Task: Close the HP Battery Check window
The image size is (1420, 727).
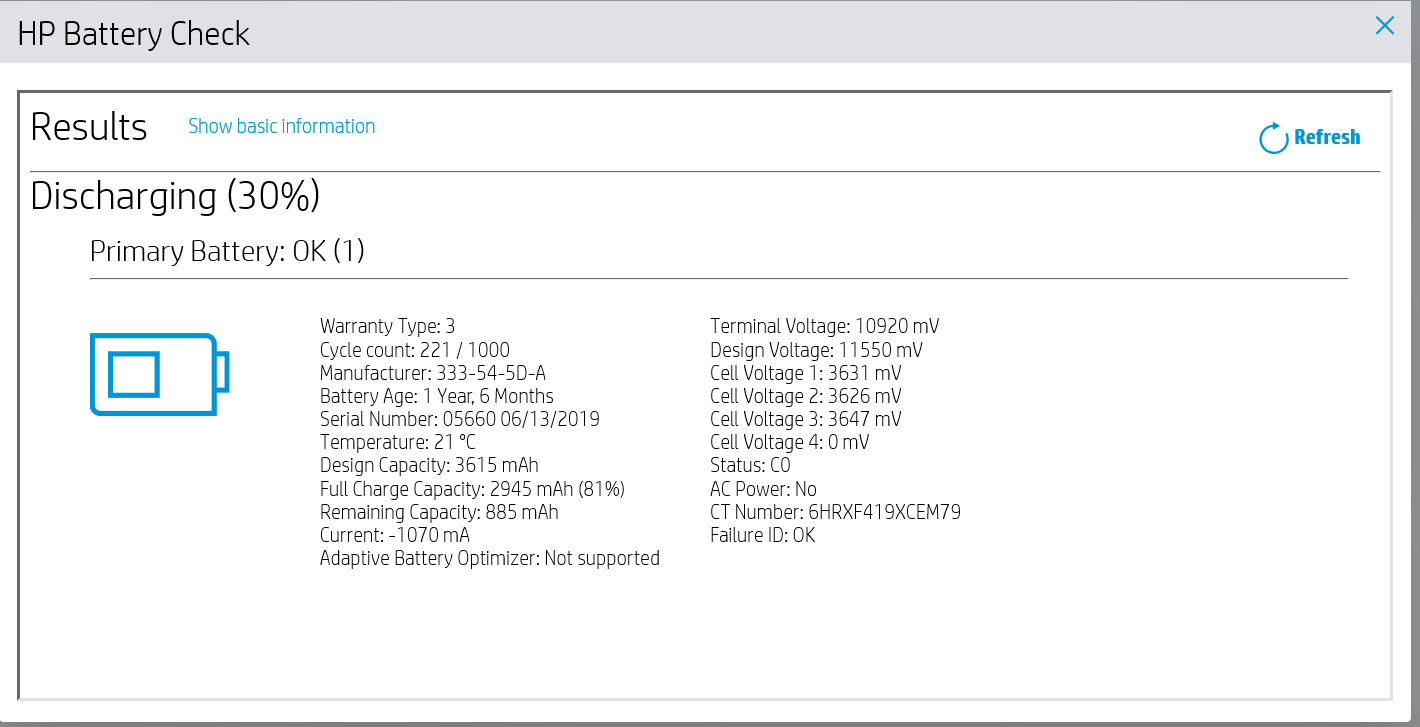Action: tap(1384, 26)
